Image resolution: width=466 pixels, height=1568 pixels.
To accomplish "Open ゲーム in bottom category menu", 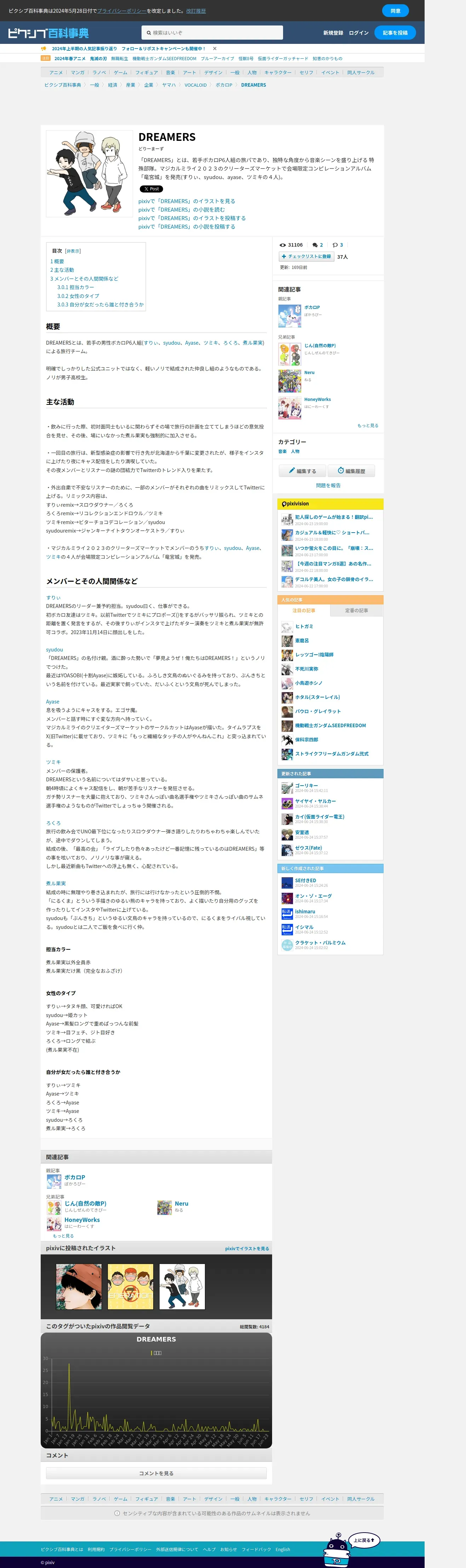I will (120, 1499).
